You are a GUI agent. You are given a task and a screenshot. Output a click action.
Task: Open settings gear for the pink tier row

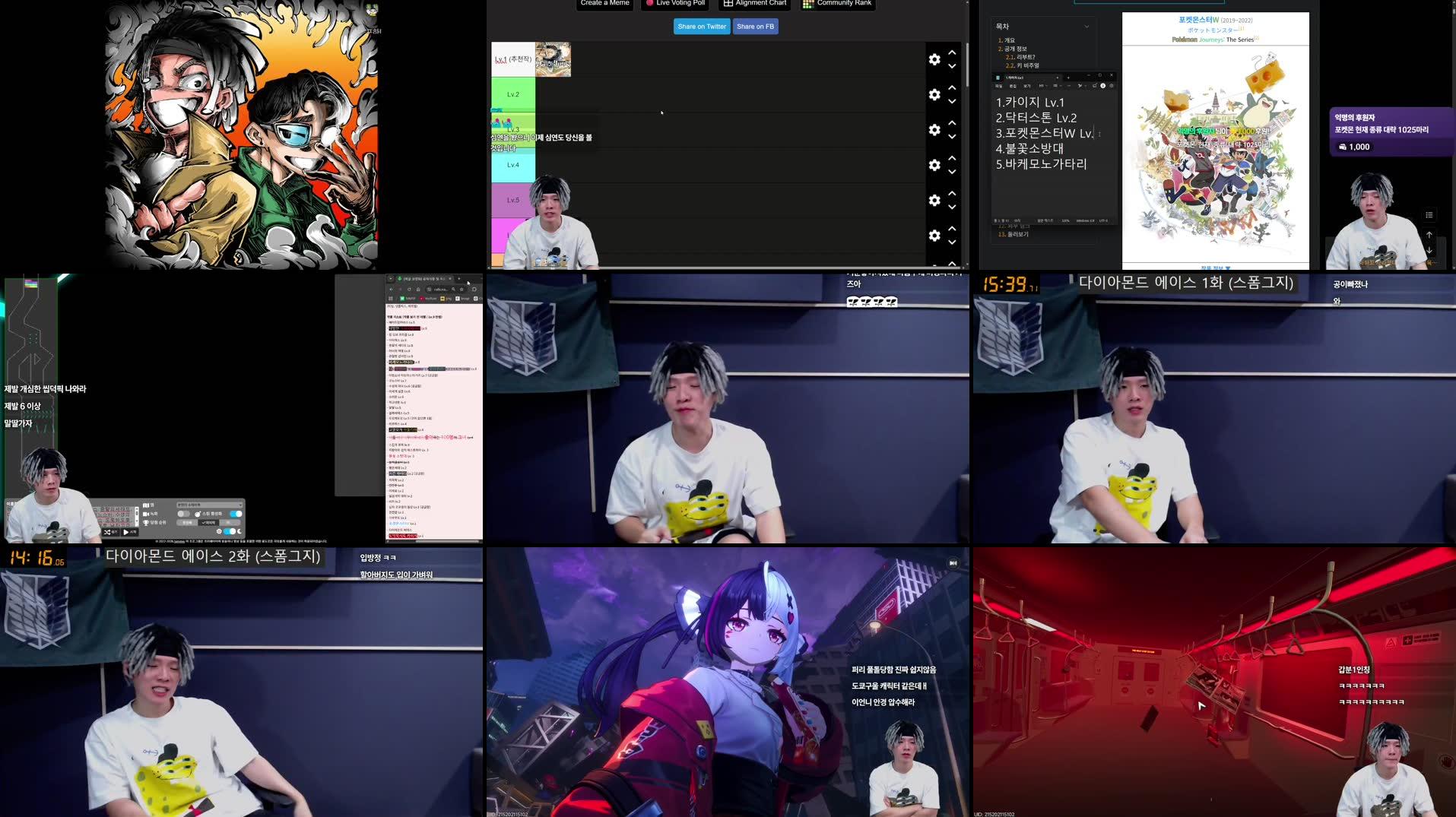[934, 236]
